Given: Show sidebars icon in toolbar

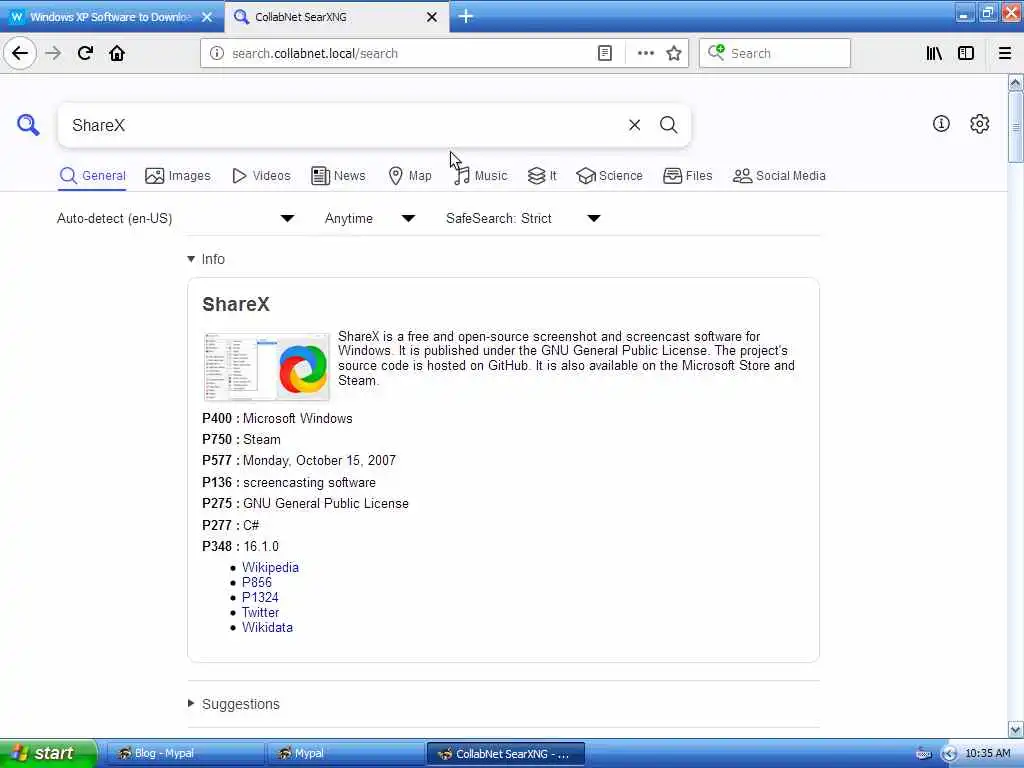Looking at the screenshot, I should [966, 54].
